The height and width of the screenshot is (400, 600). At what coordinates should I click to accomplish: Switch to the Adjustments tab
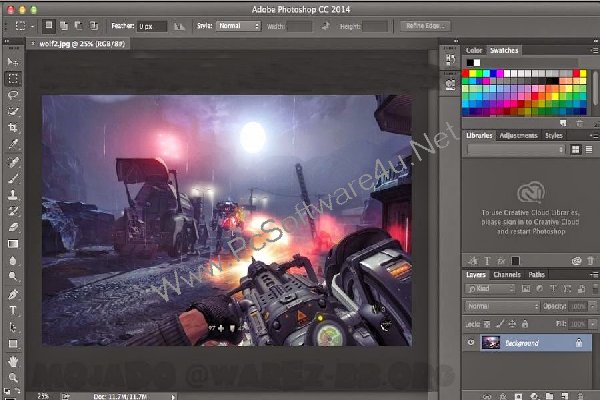point(518,136)
